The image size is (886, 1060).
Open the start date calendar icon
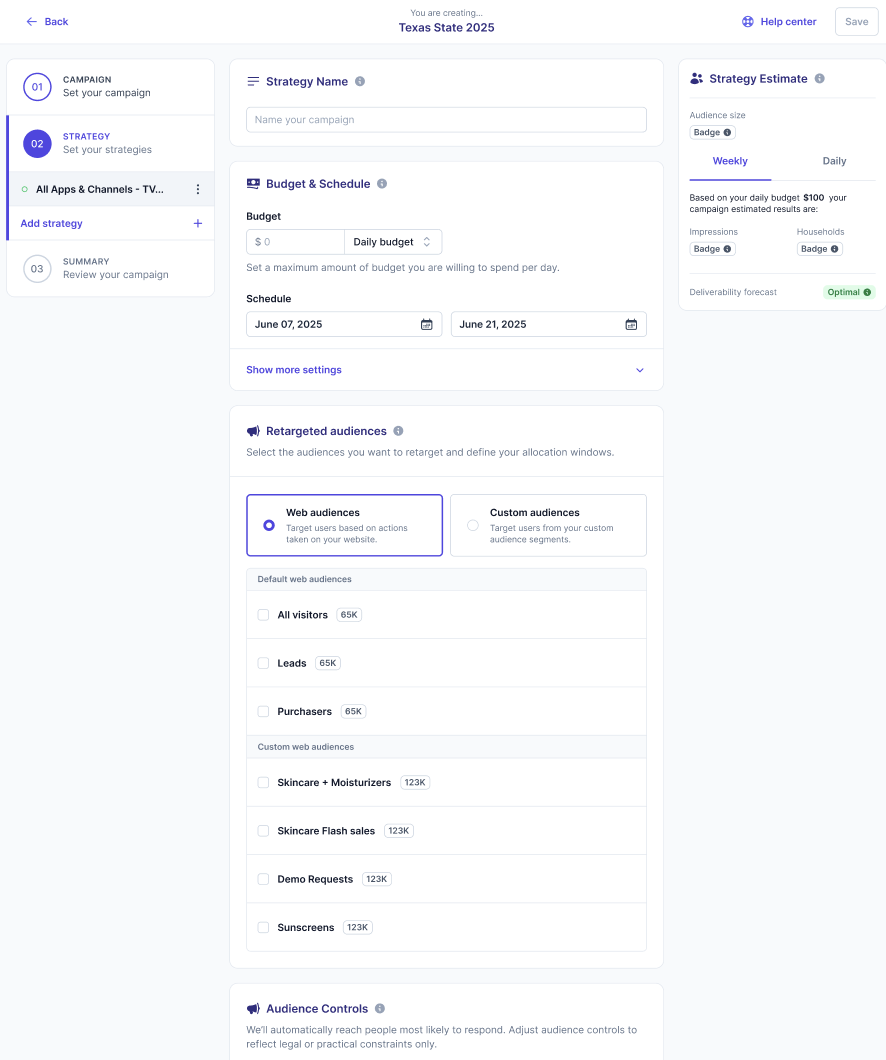pyautogui.click(x=427, y=325)
